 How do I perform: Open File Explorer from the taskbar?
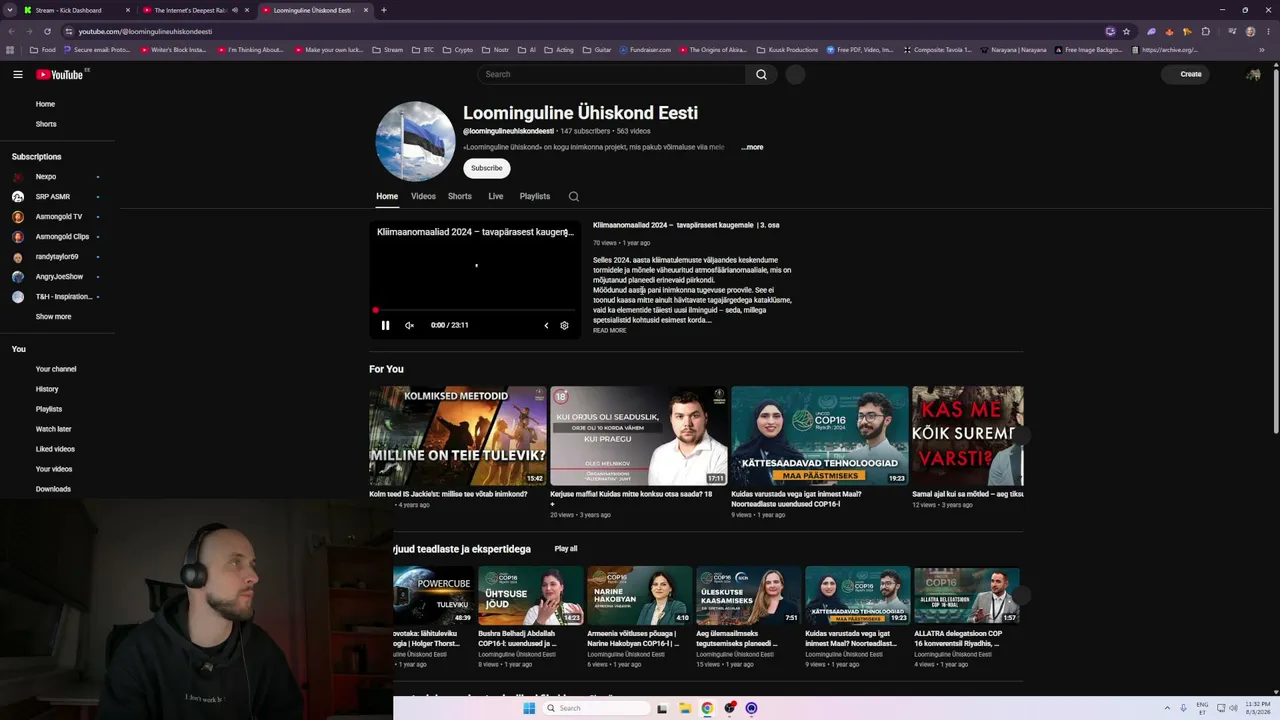[685, 708]
